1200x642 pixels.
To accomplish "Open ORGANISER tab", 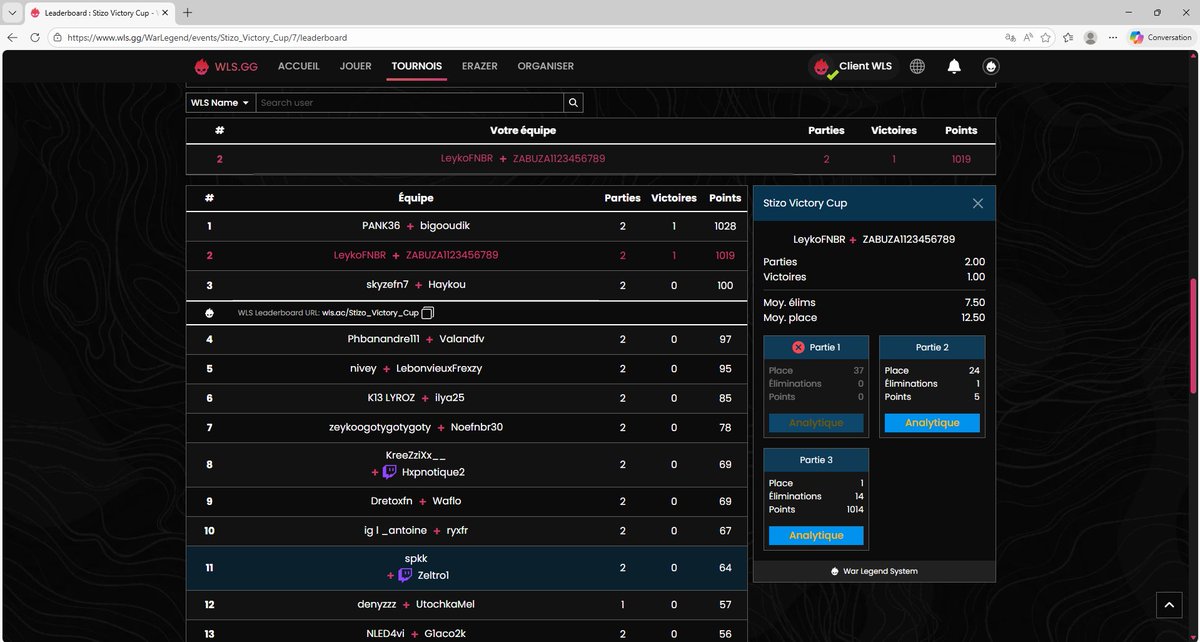I will tap(546, 66).
